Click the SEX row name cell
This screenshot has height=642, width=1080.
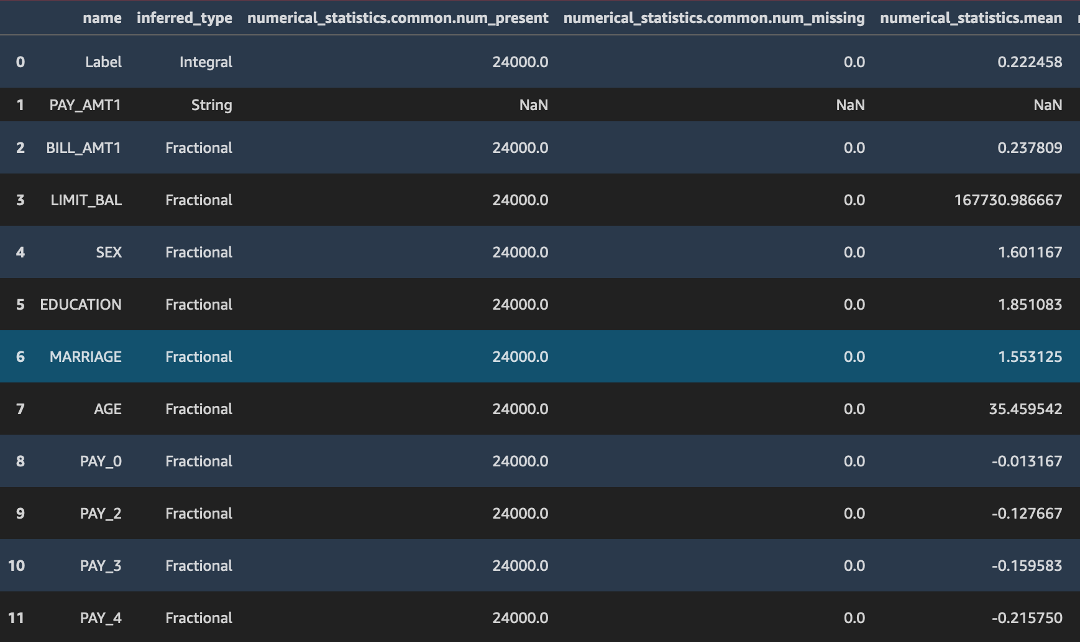tap(108, 252)
